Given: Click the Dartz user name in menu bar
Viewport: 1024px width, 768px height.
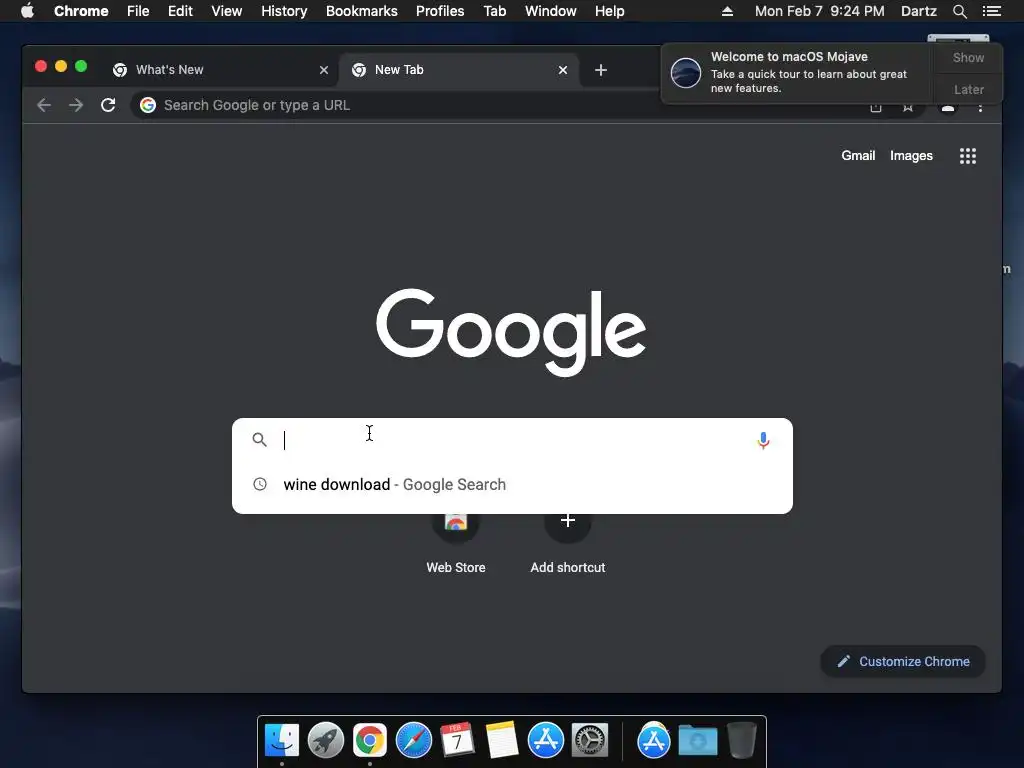Looking at the screenshot, I should (x=918, y=11).
